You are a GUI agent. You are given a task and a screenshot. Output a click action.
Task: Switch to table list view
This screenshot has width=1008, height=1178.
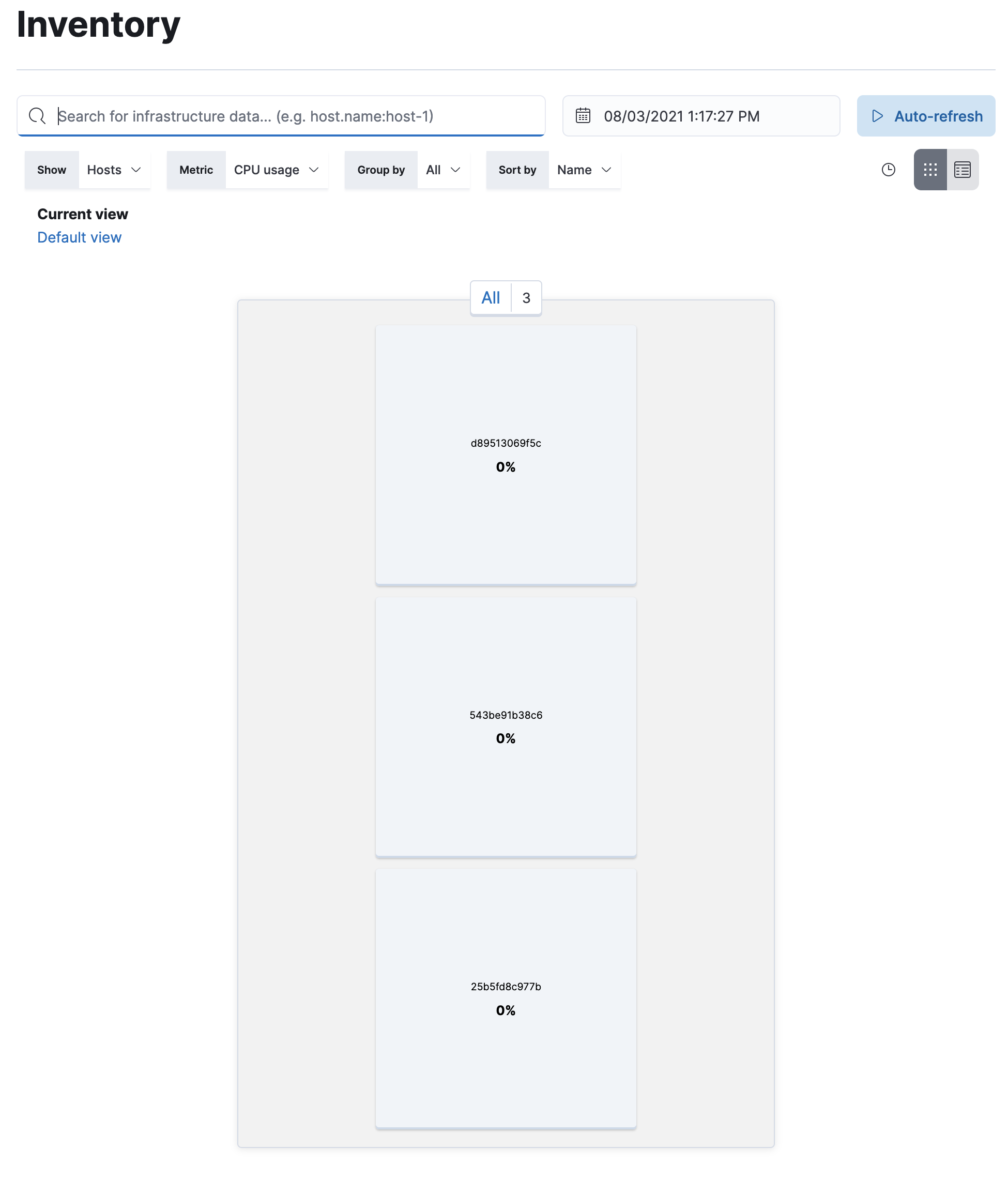[x=962, y=170]
